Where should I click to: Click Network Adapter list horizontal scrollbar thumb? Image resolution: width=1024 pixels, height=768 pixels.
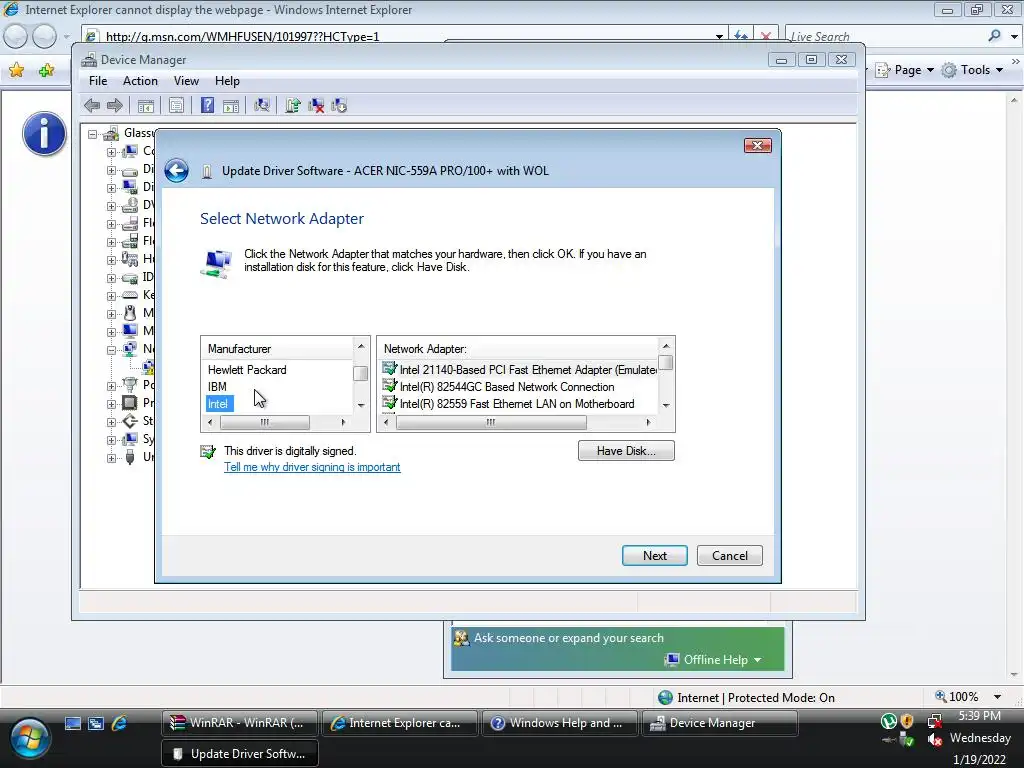491,423
